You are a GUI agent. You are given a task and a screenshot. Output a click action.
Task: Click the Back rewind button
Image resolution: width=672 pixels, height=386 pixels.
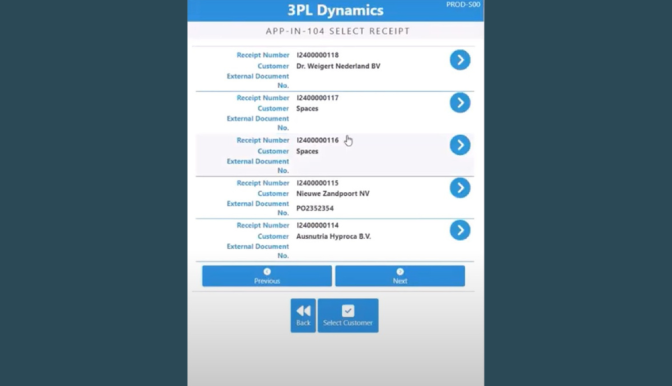coord(303,315)
